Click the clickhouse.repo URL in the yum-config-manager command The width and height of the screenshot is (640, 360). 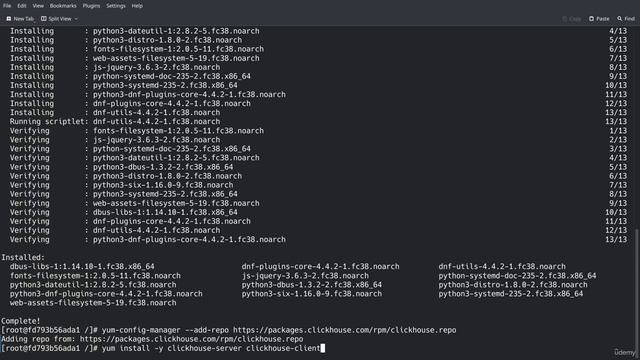click(x=344, y=330)
